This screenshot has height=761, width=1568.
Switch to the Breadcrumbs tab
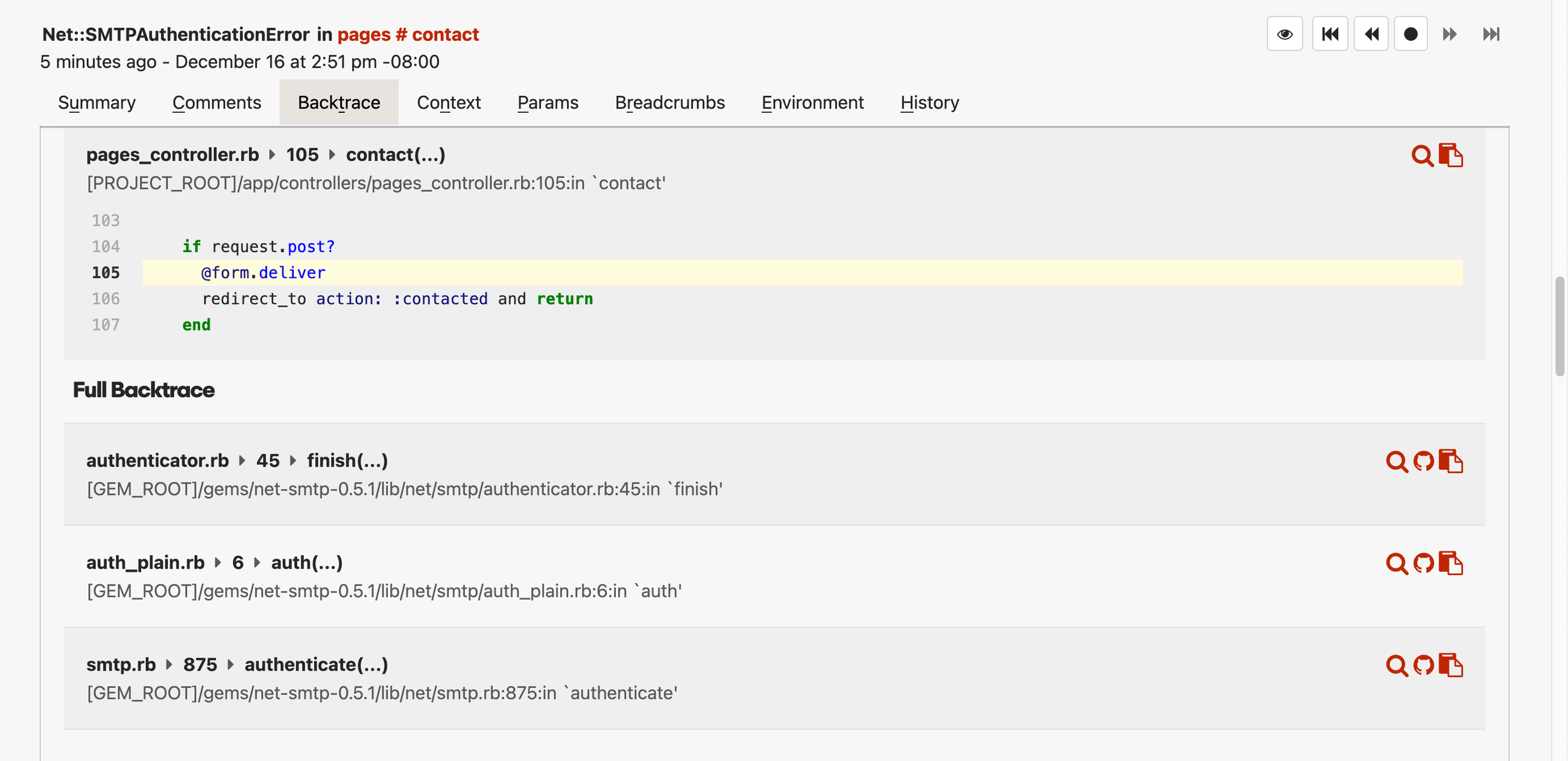[x=669, y=102]
